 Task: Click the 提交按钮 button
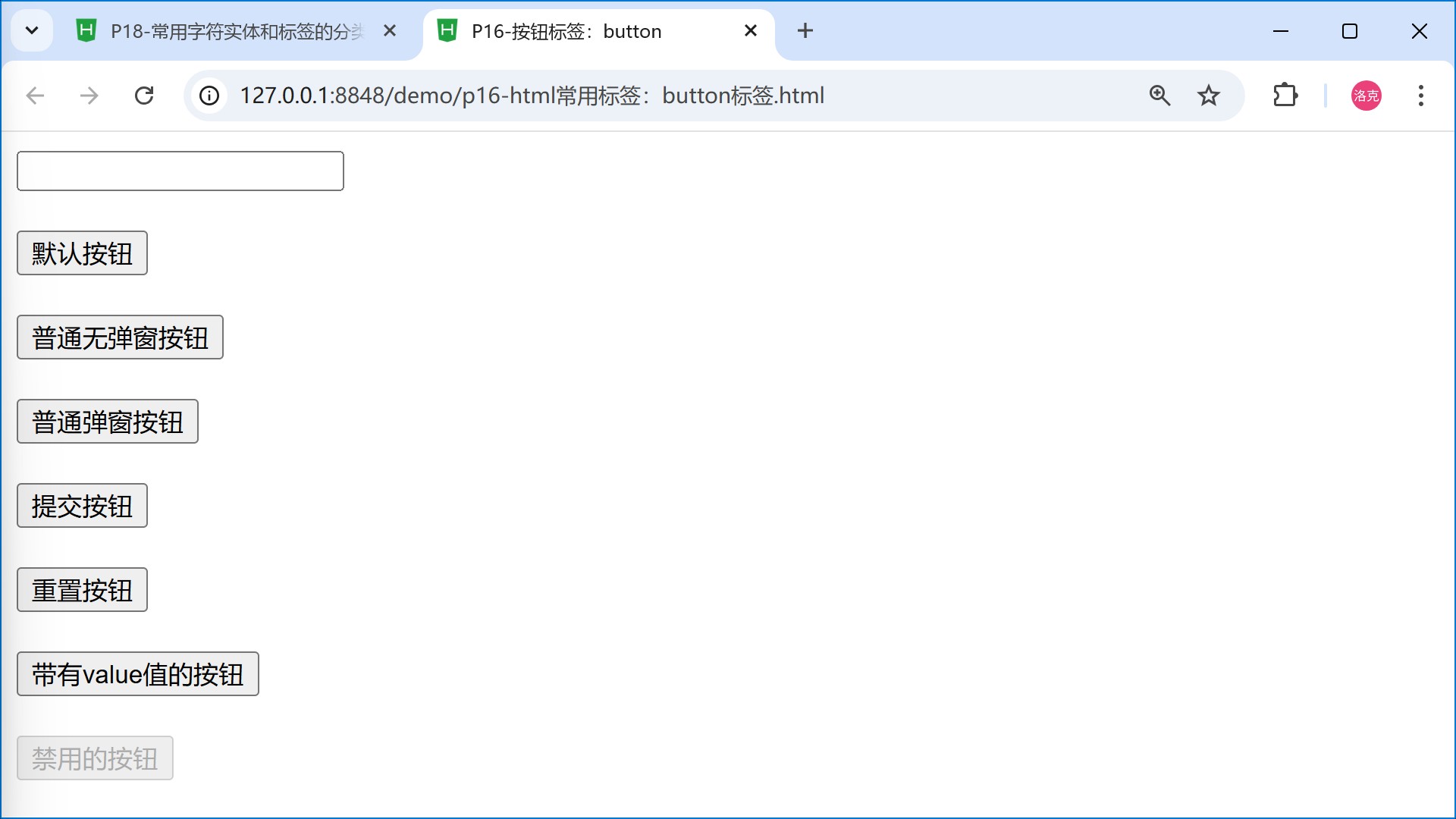(83, 505)
